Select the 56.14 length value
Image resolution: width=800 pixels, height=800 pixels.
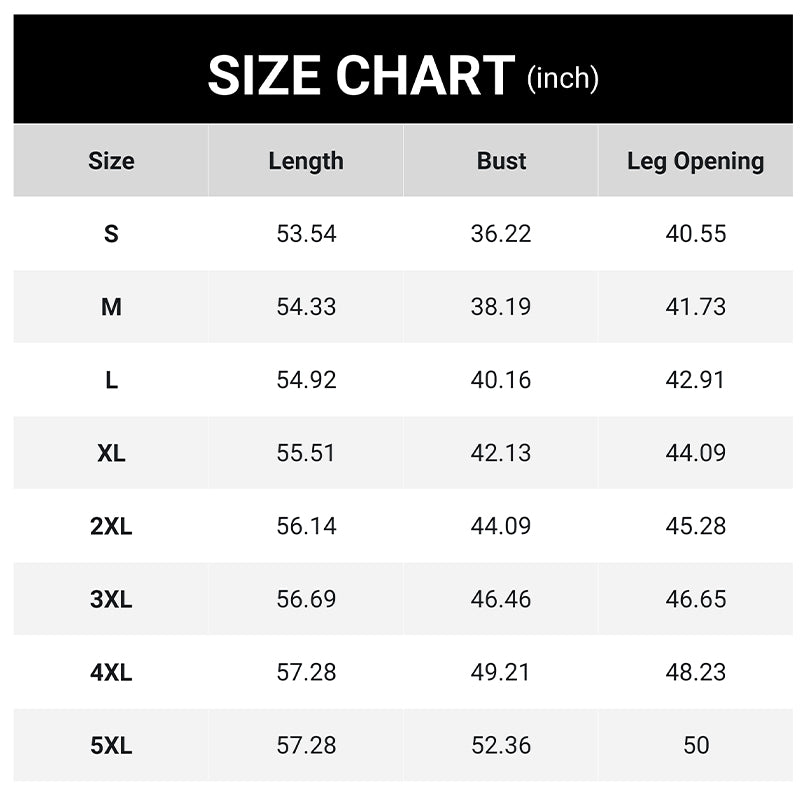coord(306,526)
